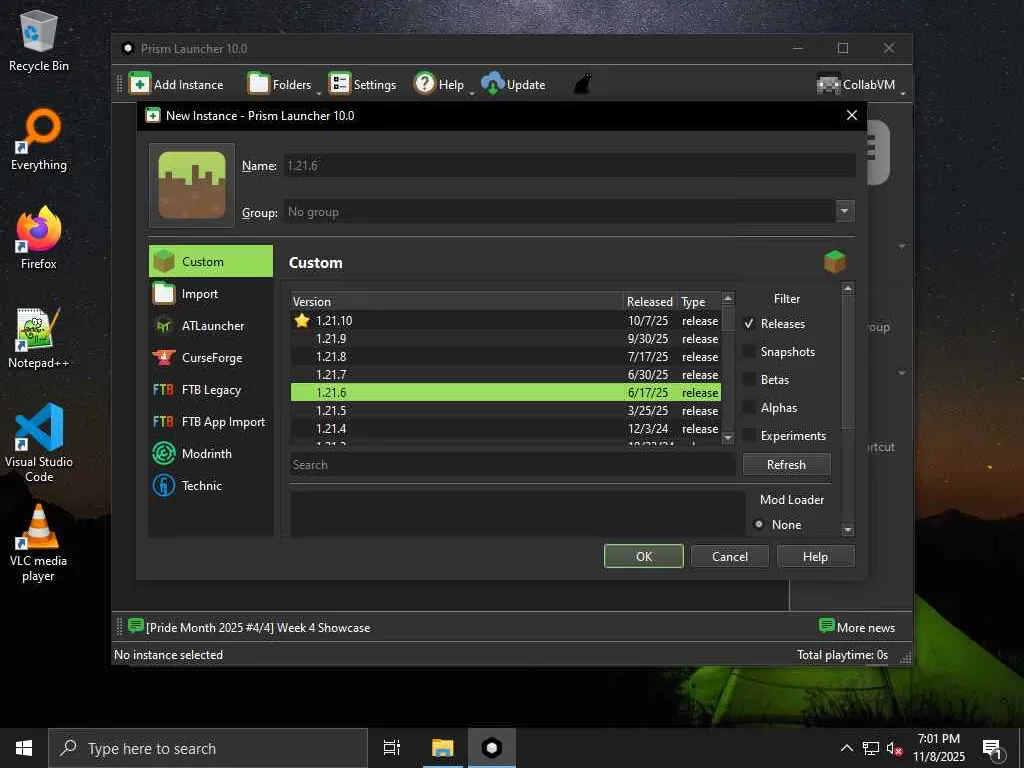Click the version Search field

tap(513, 464)
